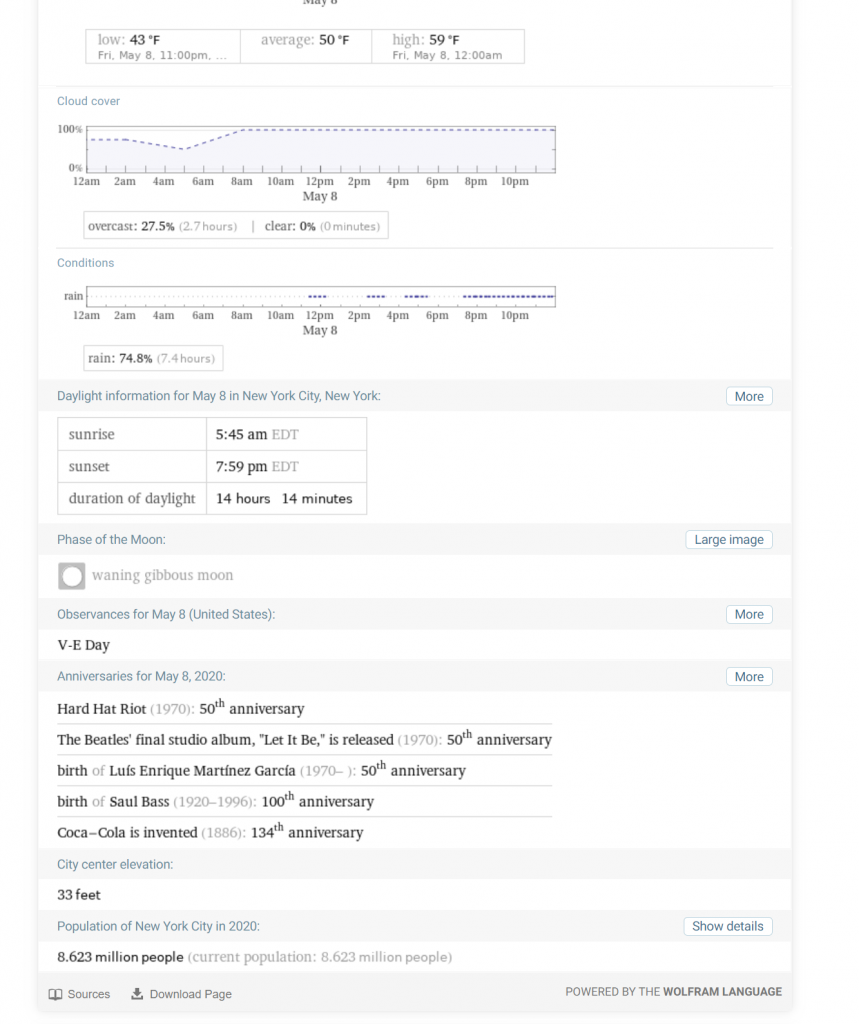
Task: Click the Download Page arrow icon
Action: point(137,994)
